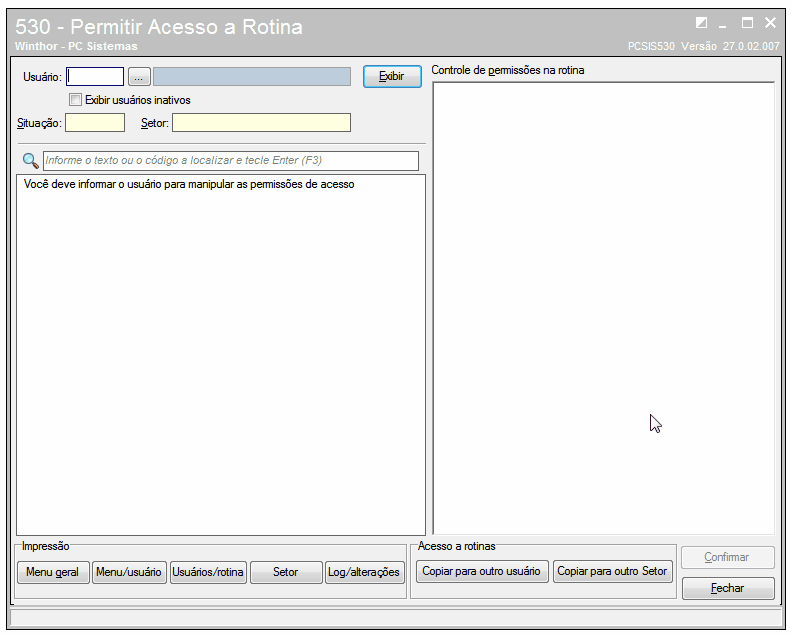Image resolution: width=791 pixels, height=637 pixels.
Task: Click the magnifying glass search icon
Action: (30, 161)
